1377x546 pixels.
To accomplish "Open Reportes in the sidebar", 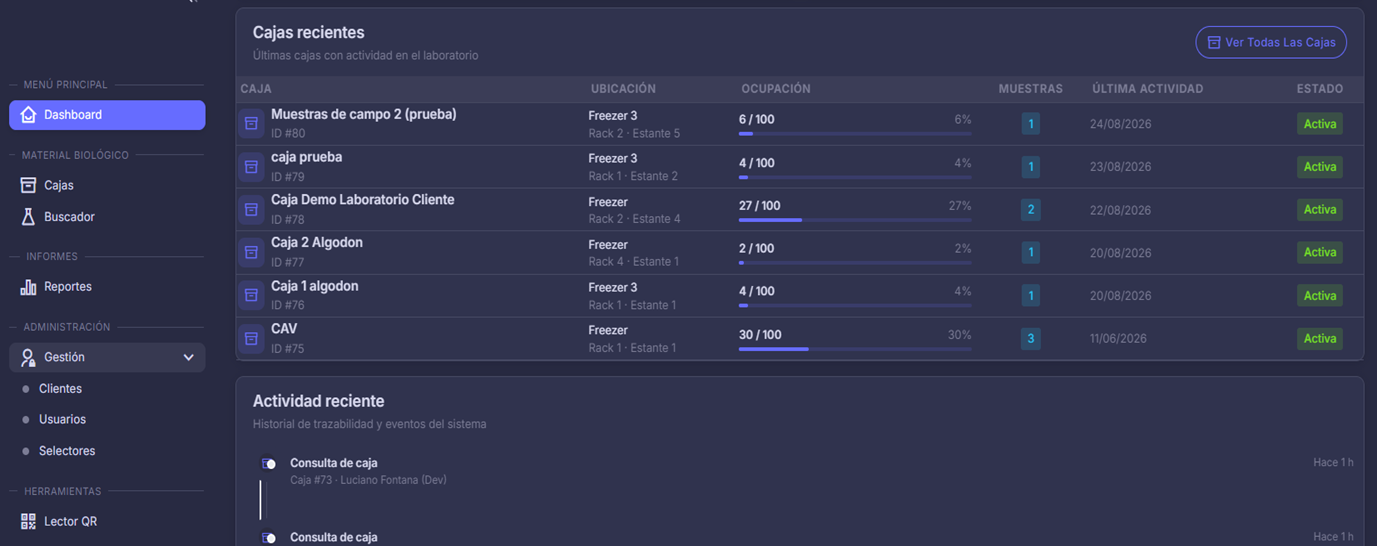I will point(107,287).
